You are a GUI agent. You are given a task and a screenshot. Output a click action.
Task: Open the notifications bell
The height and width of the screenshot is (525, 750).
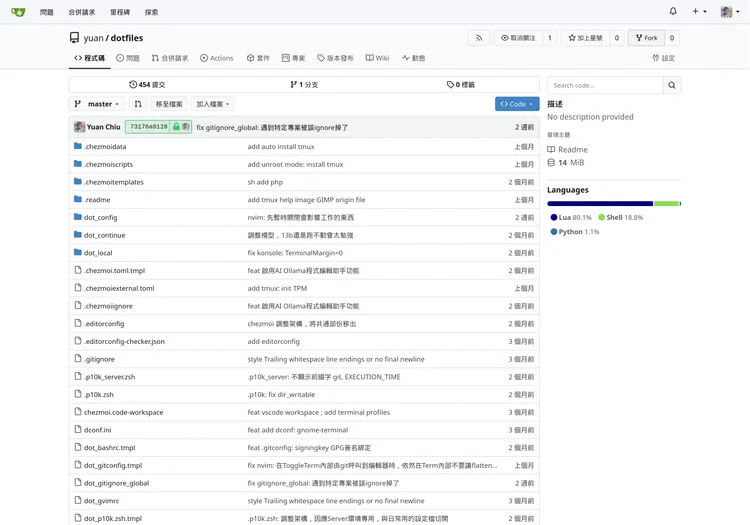(x=673, y=12)
